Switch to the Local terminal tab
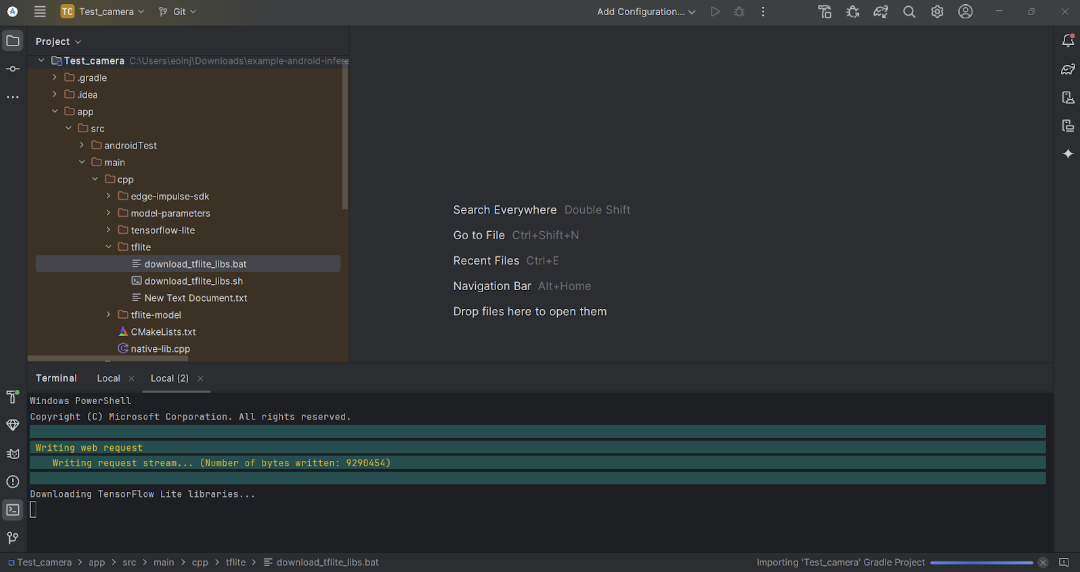 (x=108, y=378)
